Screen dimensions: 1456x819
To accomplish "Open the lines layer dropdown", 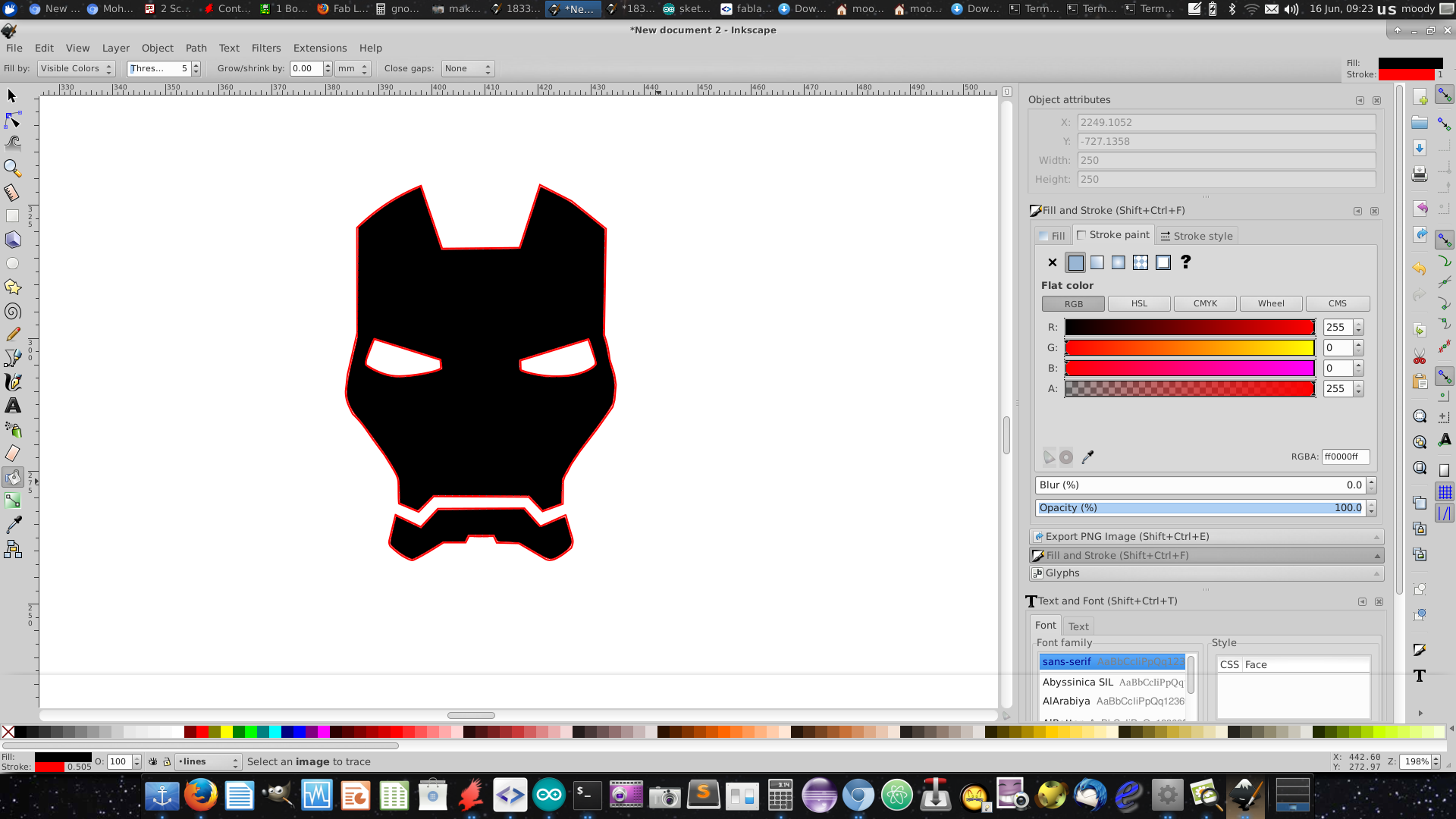I will pyautogui.click(x=208, y=762).
